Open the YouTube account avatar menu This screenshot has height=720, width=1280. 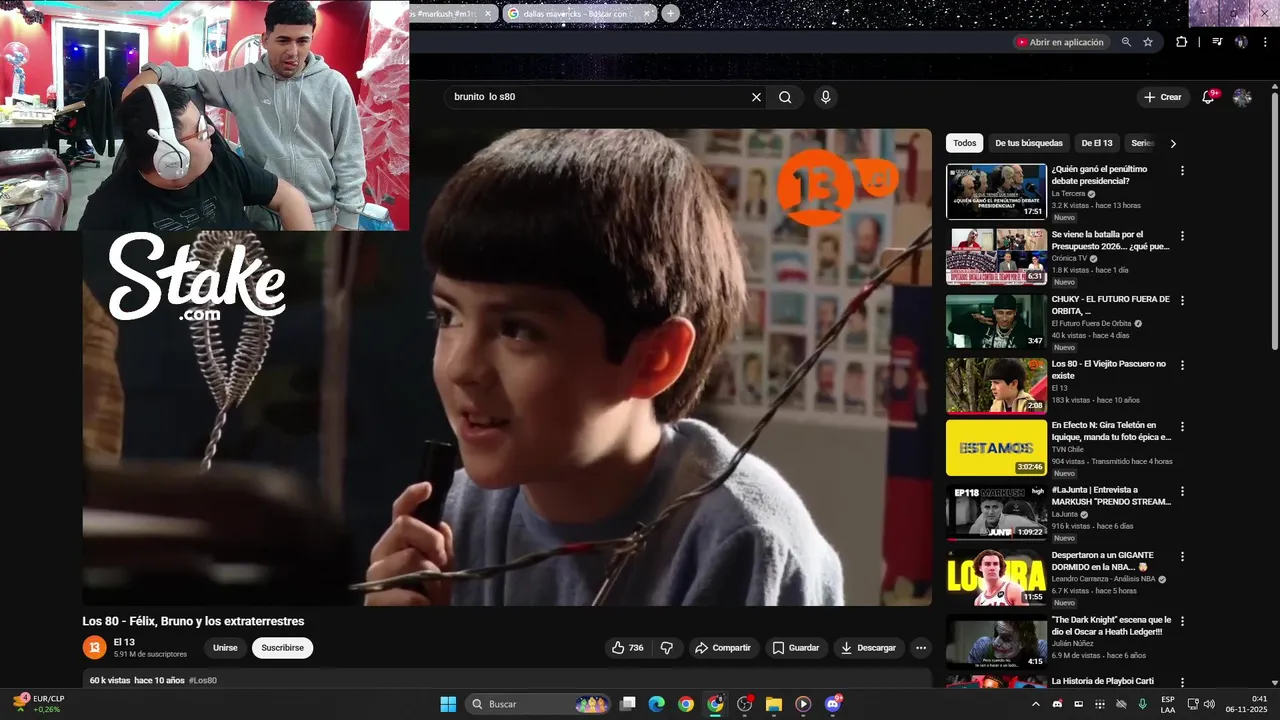pos(1242,97)
